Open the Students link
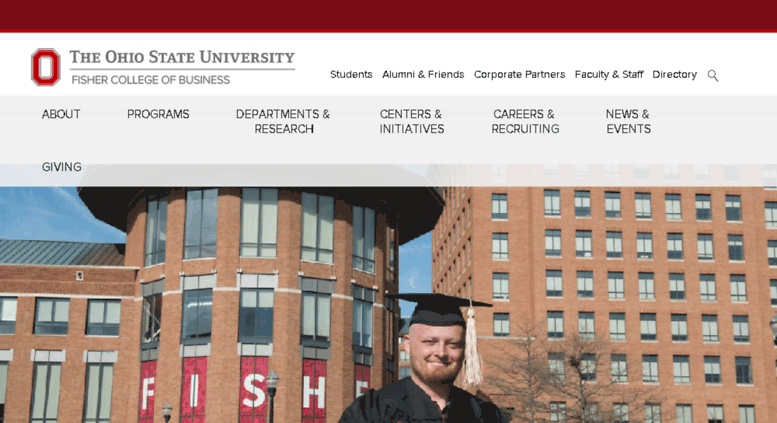The width and height of the screenshot is (777, 423). [x=351, y=74]
